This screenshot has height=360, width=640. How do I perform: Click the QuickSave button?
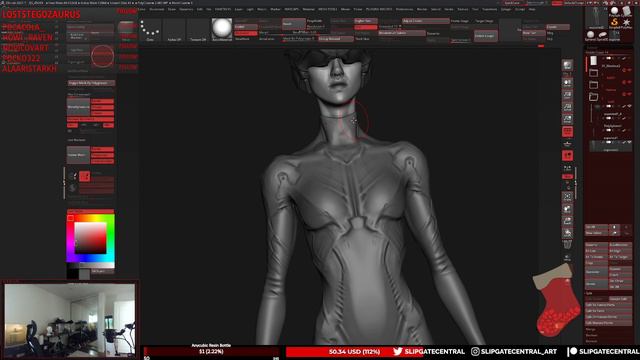(512, 3)
